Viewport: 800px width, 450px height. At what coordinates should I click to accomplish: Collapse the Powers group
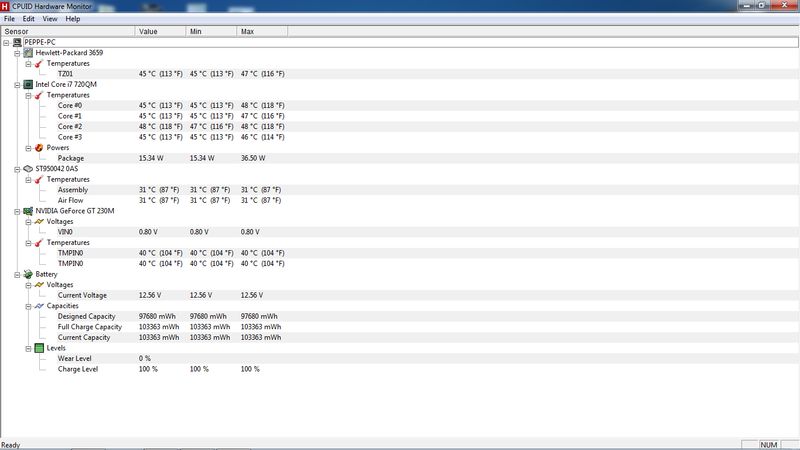click(x=29, y=148)
